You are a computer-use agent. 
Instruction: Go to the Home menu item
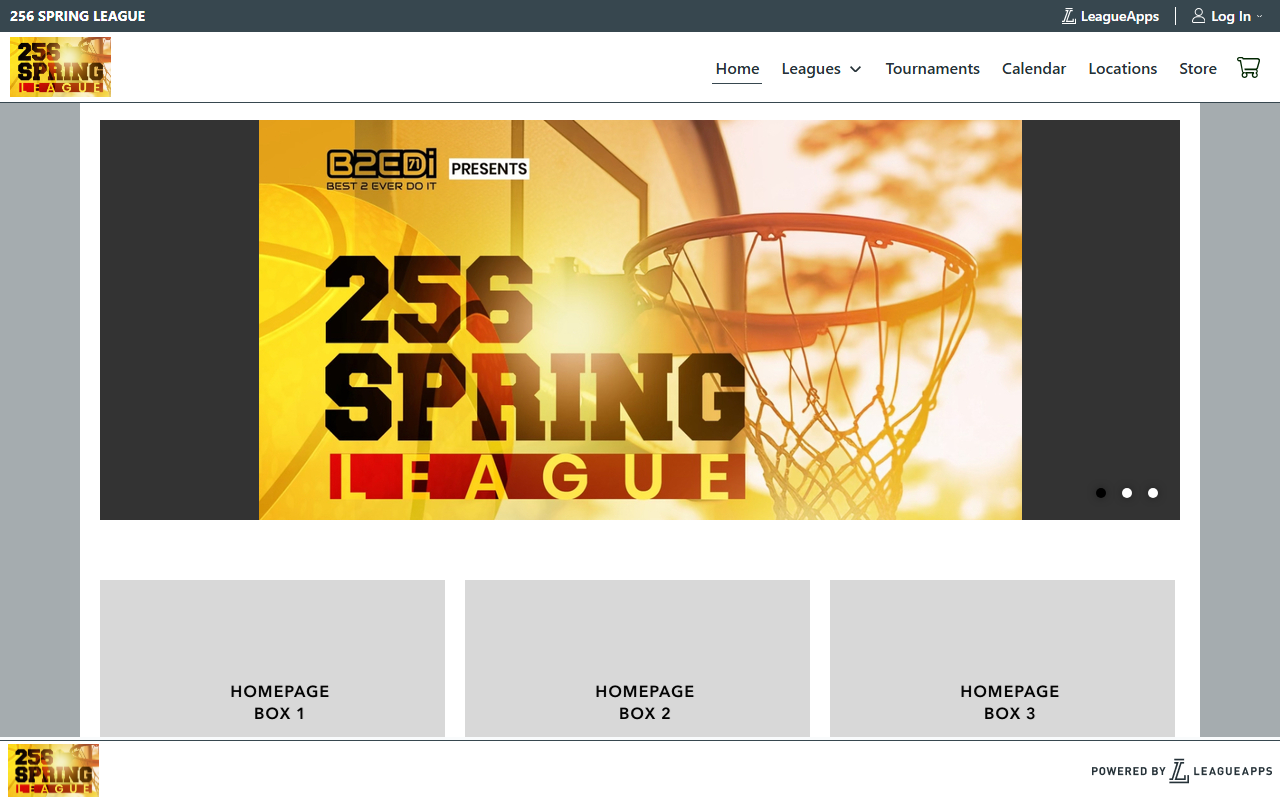[x=737, y=68]
